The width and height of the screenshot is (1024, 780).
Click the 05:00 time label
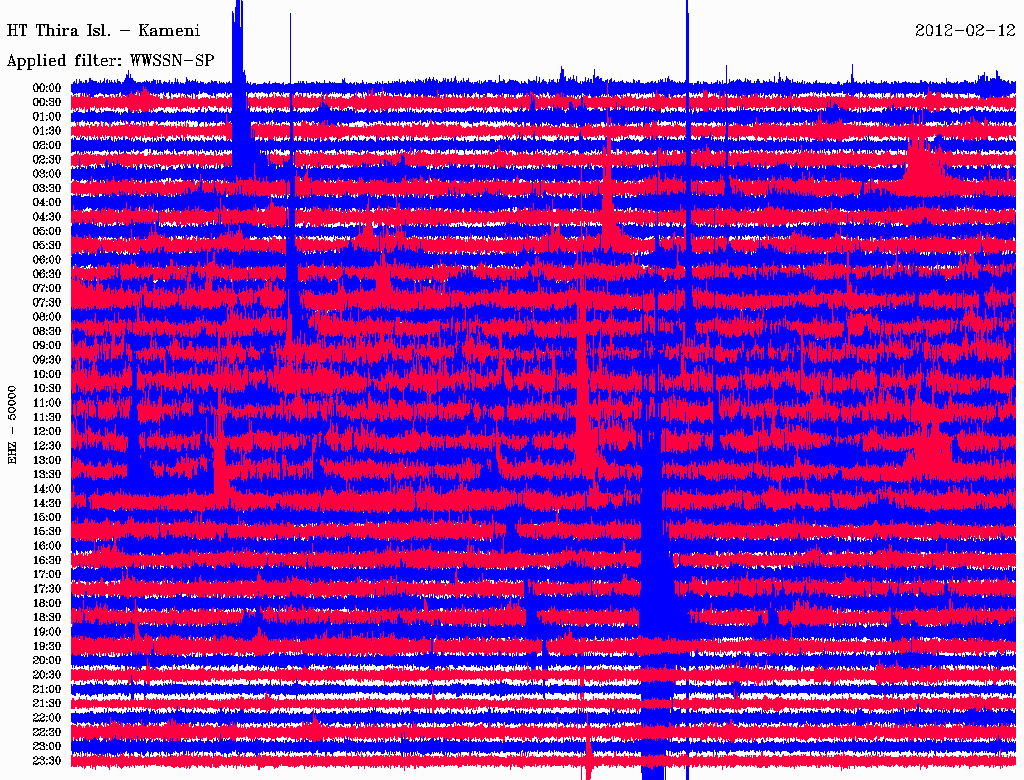click(x=47, y=231)
